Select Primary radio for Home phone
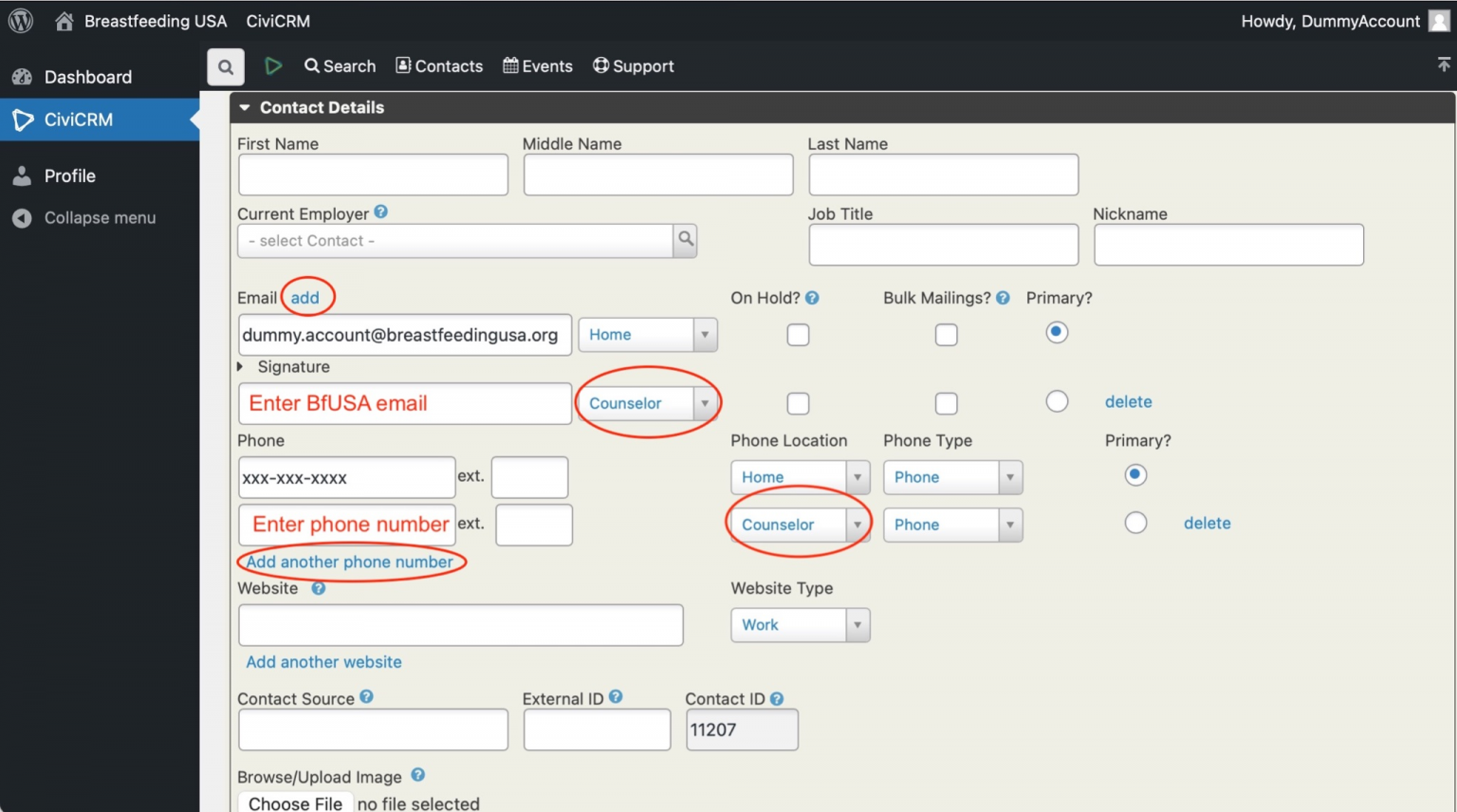Screen dimensions: 1457x812 1135,474
